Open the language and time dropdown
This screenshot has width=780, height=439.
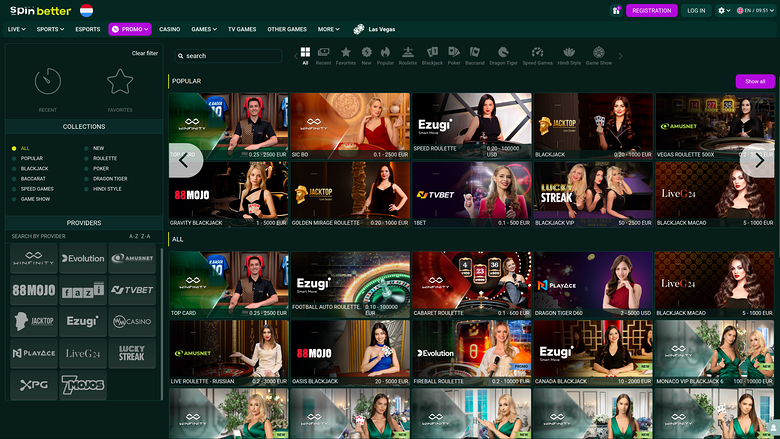755,10
